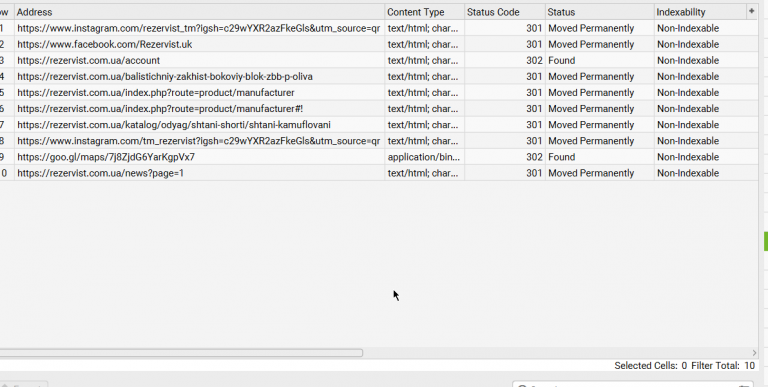Viewport: 768px width, 387px height.
Task: Click status code 302 in the goo.gl row
Action: coord(505,157)
